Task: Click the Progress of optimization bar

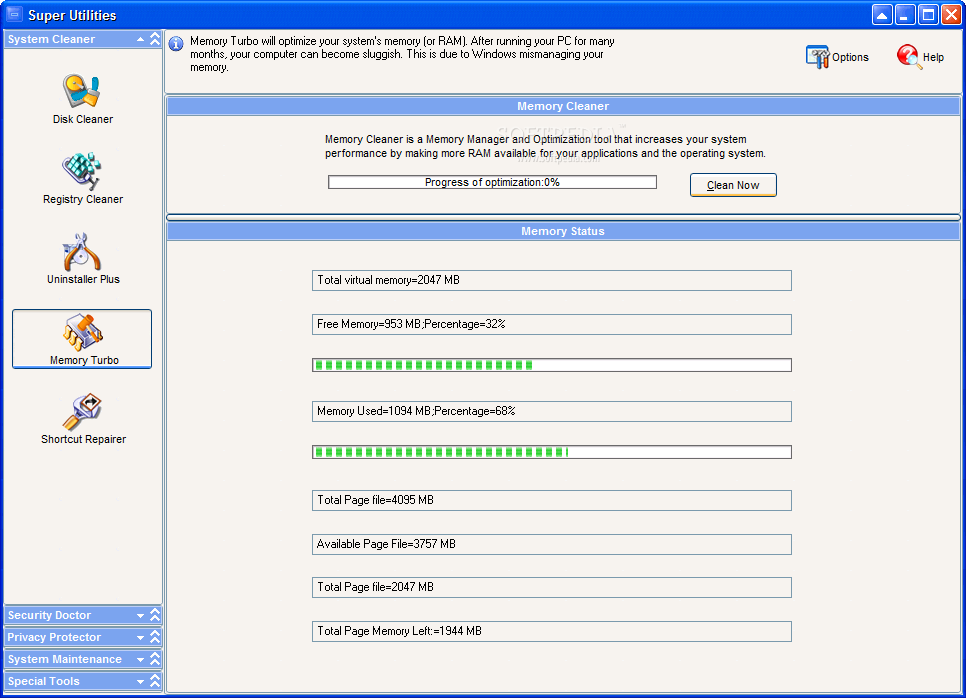Action: tap(492, 182)
